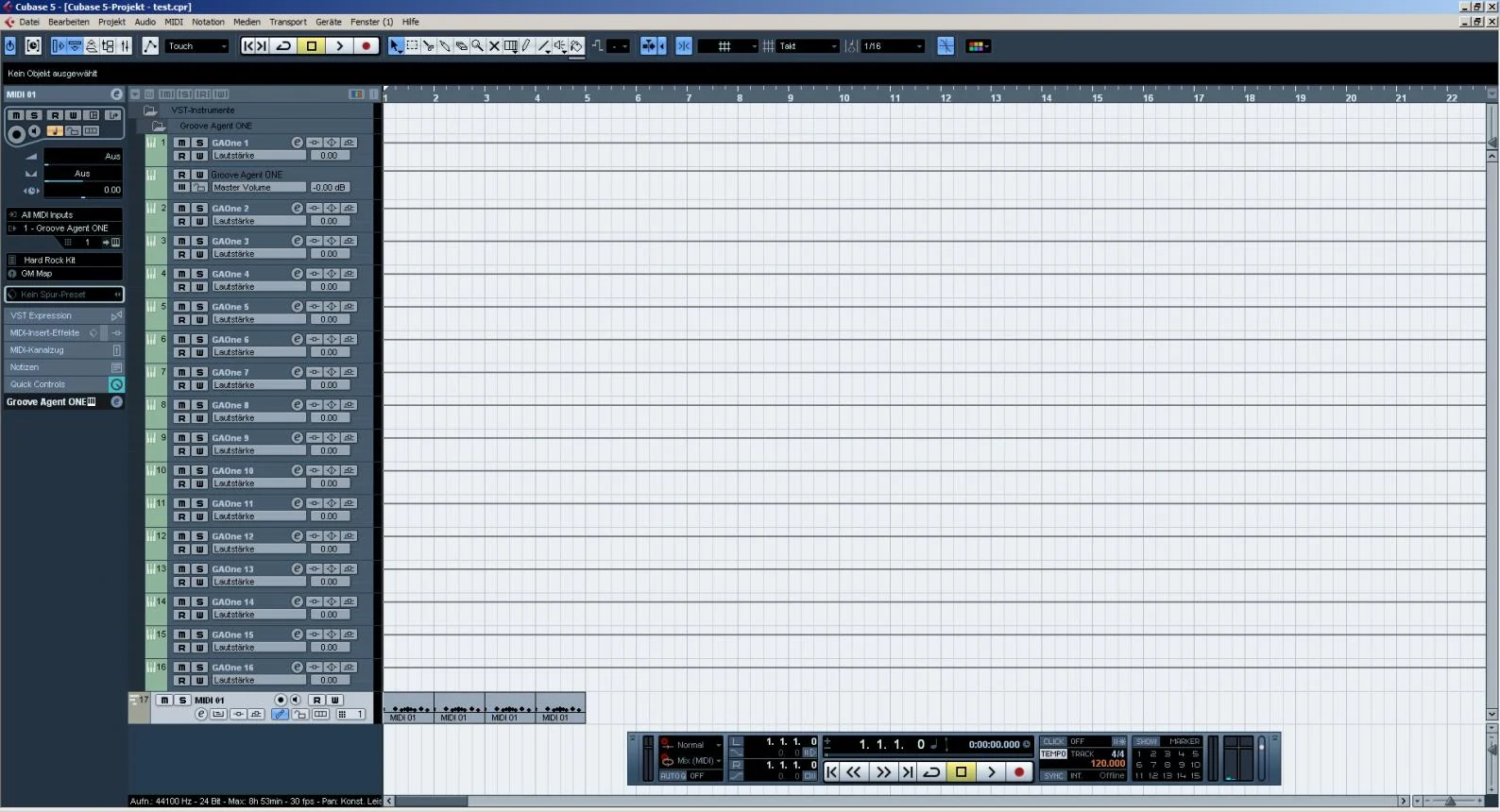Toggle the metronome CLICK in transport panel
Screen dimensions: 1500x812
pos(1053,742)
